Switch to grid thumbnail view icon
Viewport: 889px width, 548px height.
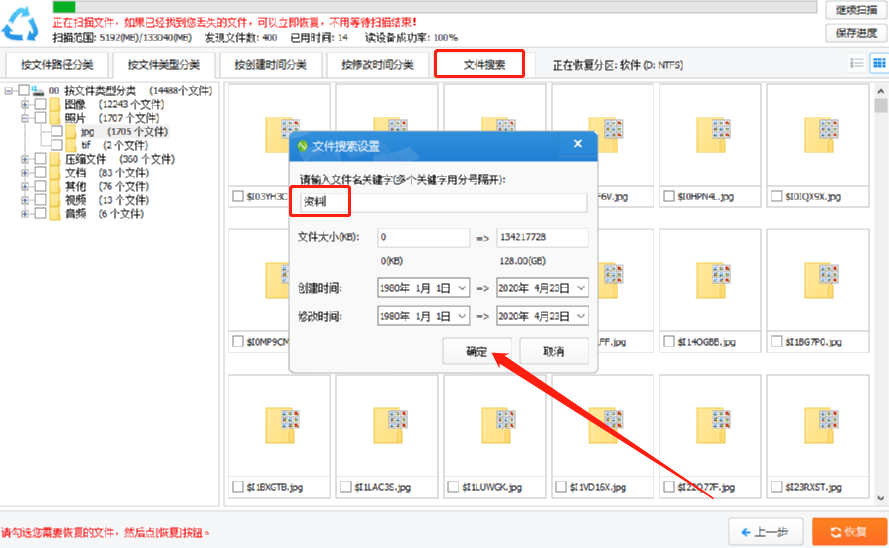pos(879,63)
